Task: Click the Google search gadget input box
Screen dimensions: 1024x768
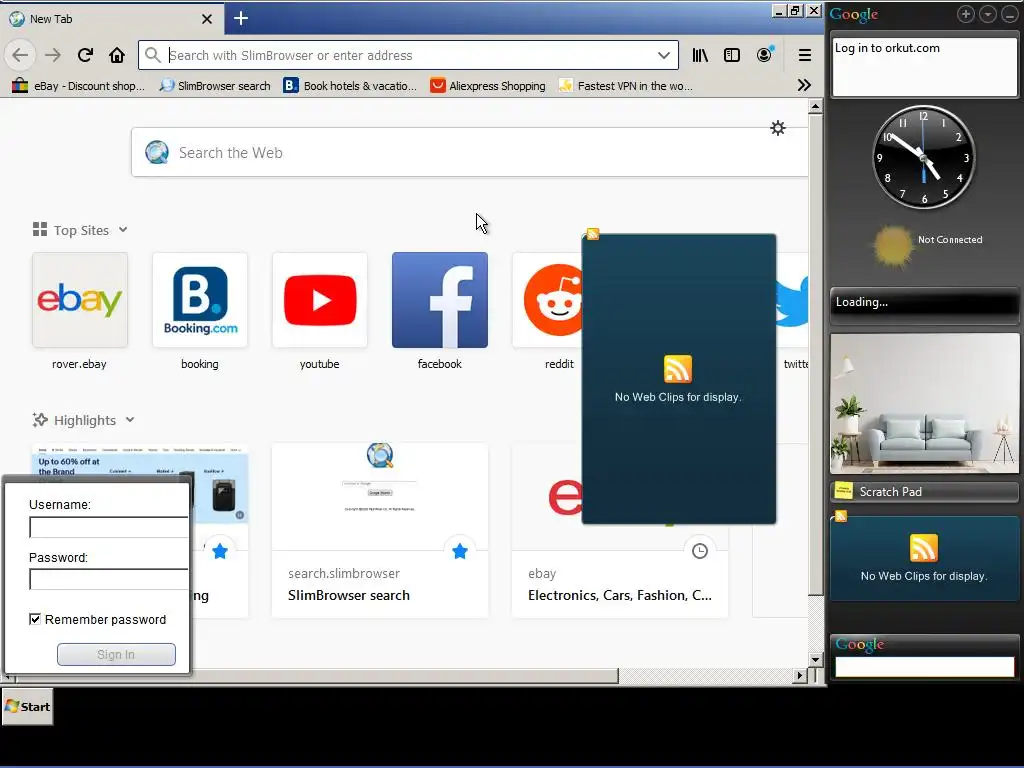Action: pyautogui.click(x=924, y=667)
